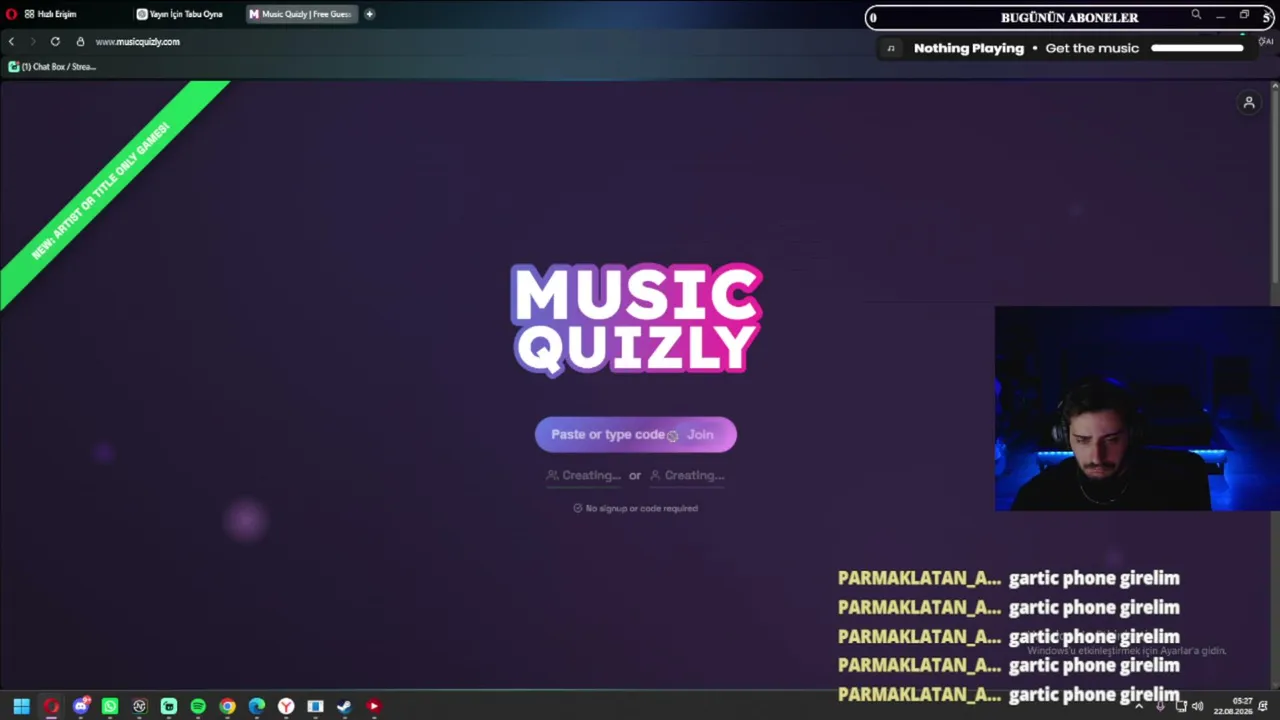Open Yandex Browser from the taskbar
1280x720 pixels.
point(286,706)
